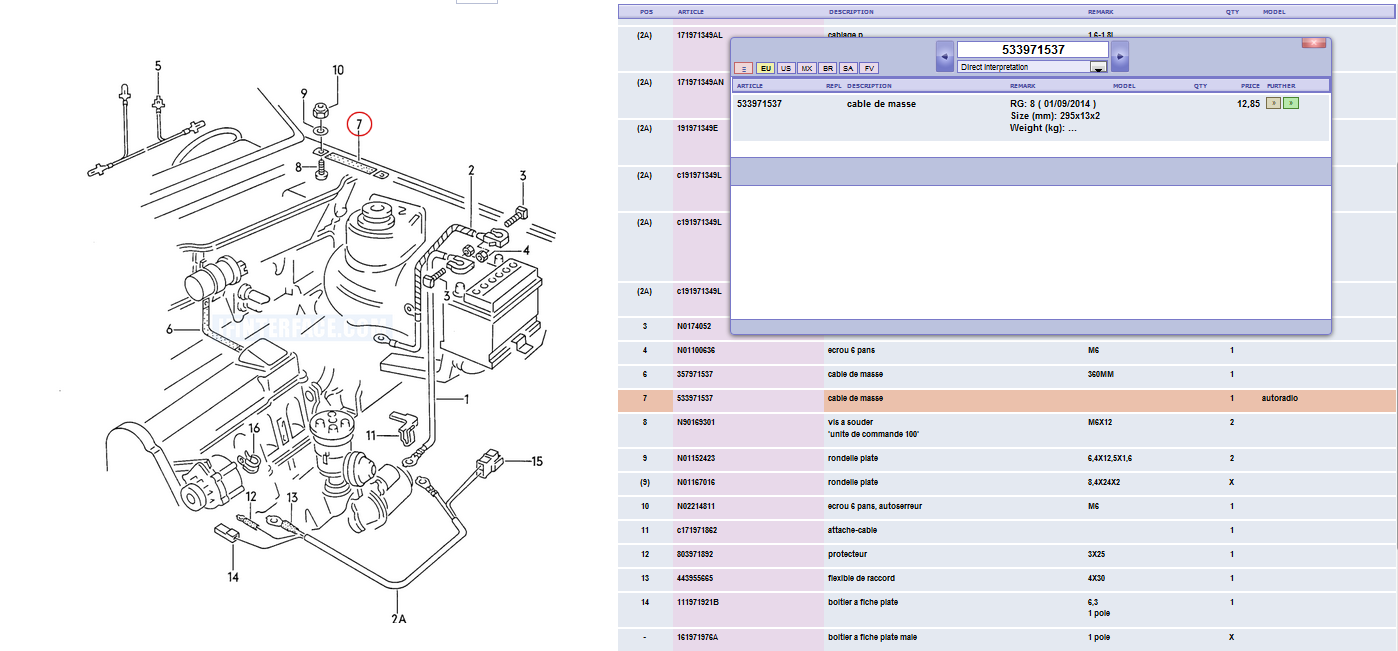Open the red list icon in popup
Image resolution: width=1398 pixels, height=651 pixels.
tap(743, 68)
